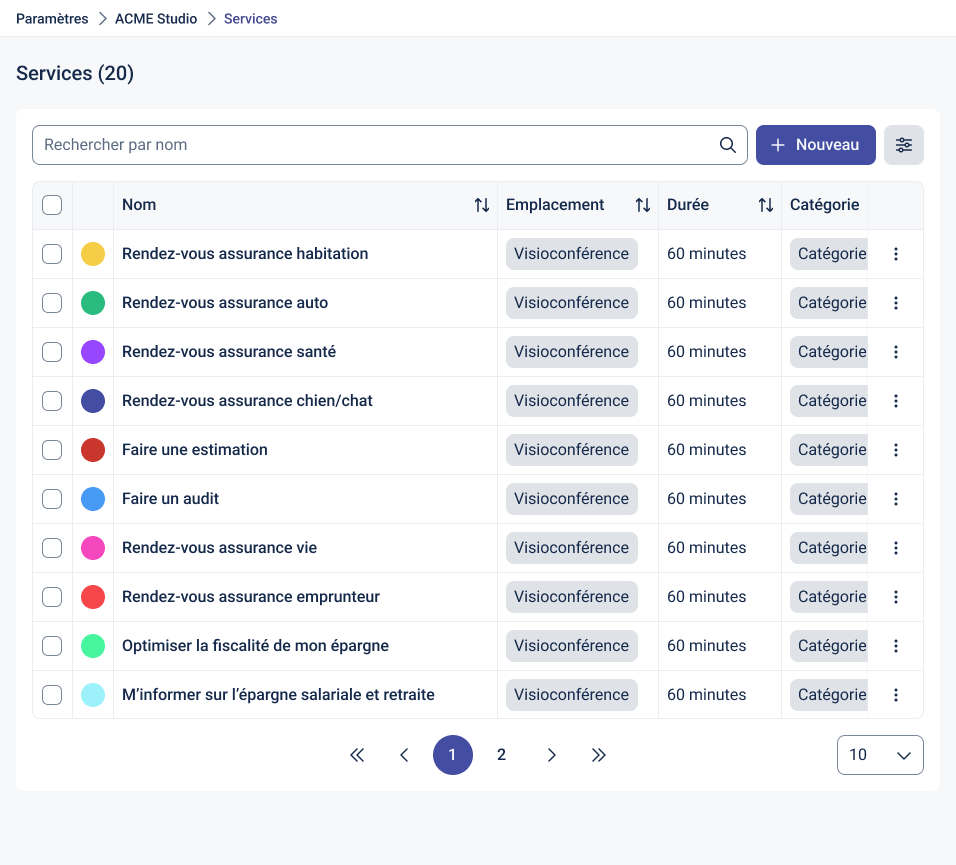Click 60 minutes in assurance auto row
This screenshot has width=956, height=865.
(x=707, y=303)
